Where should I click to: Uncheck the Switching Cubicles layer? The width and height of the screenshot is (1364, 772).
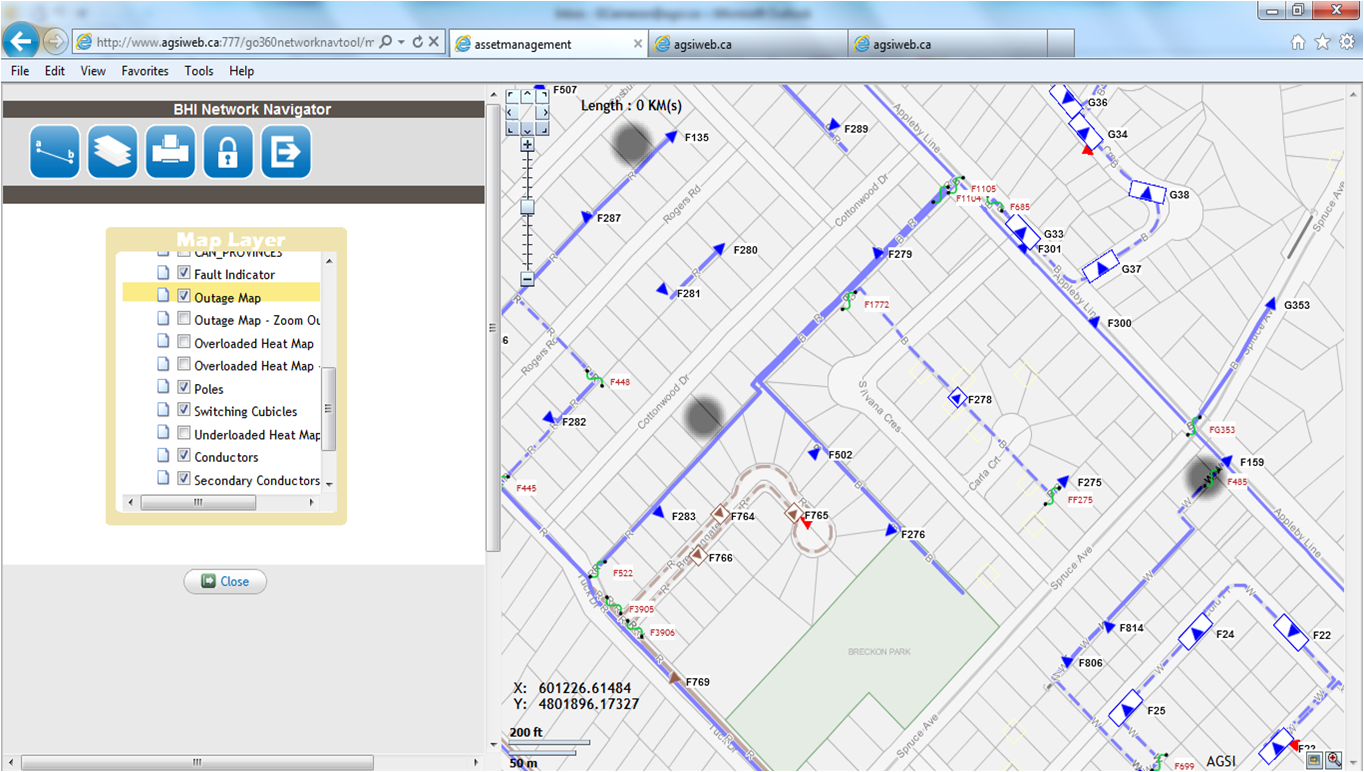(184, 410)
